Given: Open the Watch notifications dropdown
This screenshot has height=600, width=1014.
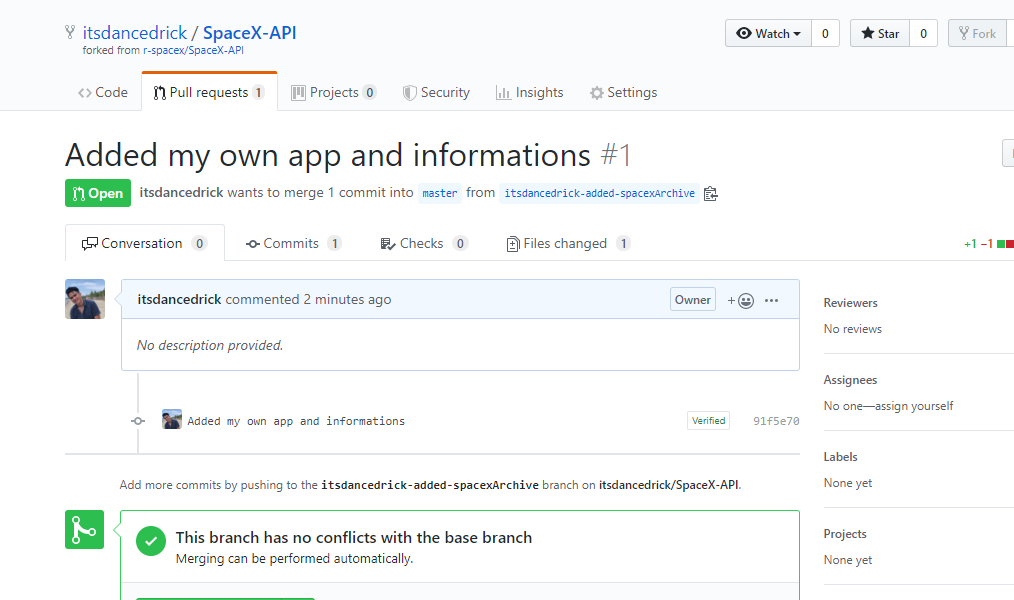Looking at the screenshot, I should (x=768, y=34).
